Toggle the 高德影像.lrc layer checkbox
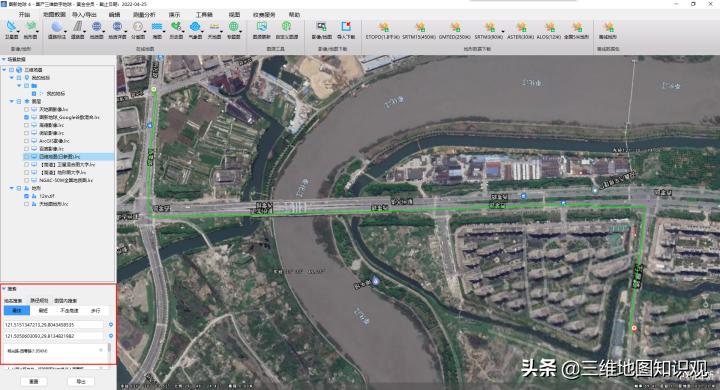The height and width of the screenshot is (390, 720). 26,125
